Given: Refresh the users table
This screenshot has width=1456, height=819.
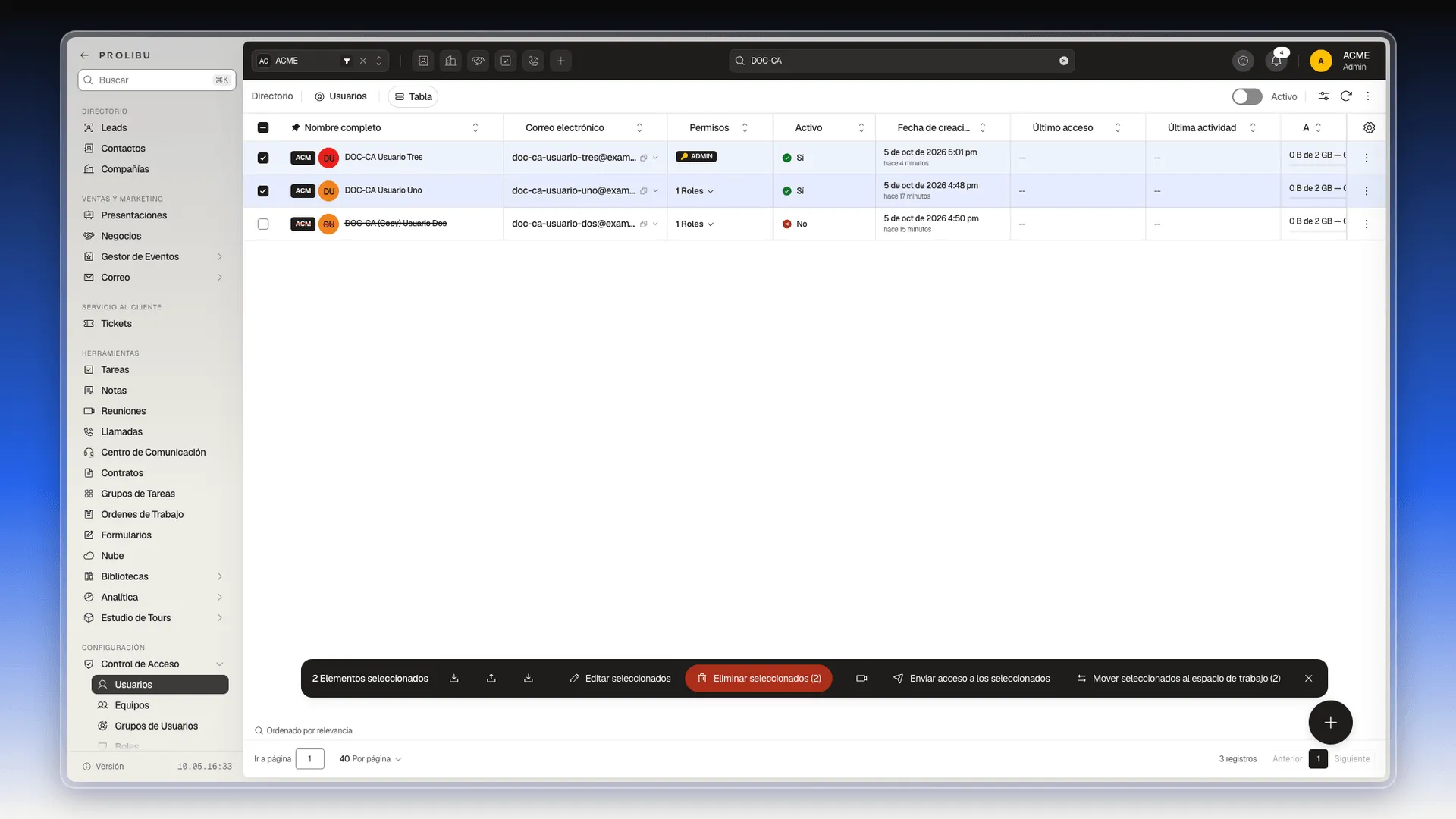Looking at the screenshot, I should tap(1346, 96).
